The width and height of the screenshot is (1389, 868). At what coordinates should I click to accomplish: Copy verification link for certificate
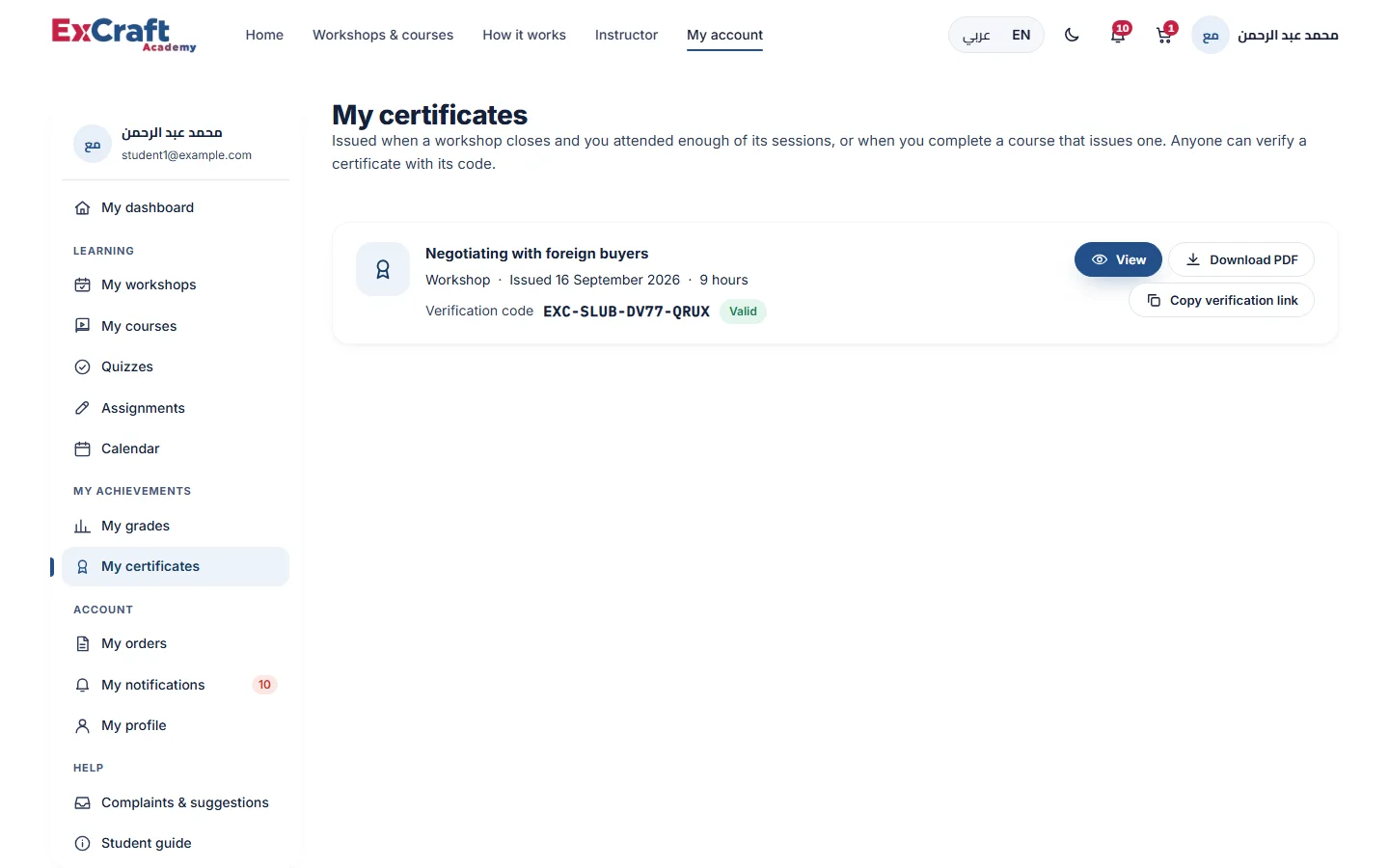tap(1221, 300)
